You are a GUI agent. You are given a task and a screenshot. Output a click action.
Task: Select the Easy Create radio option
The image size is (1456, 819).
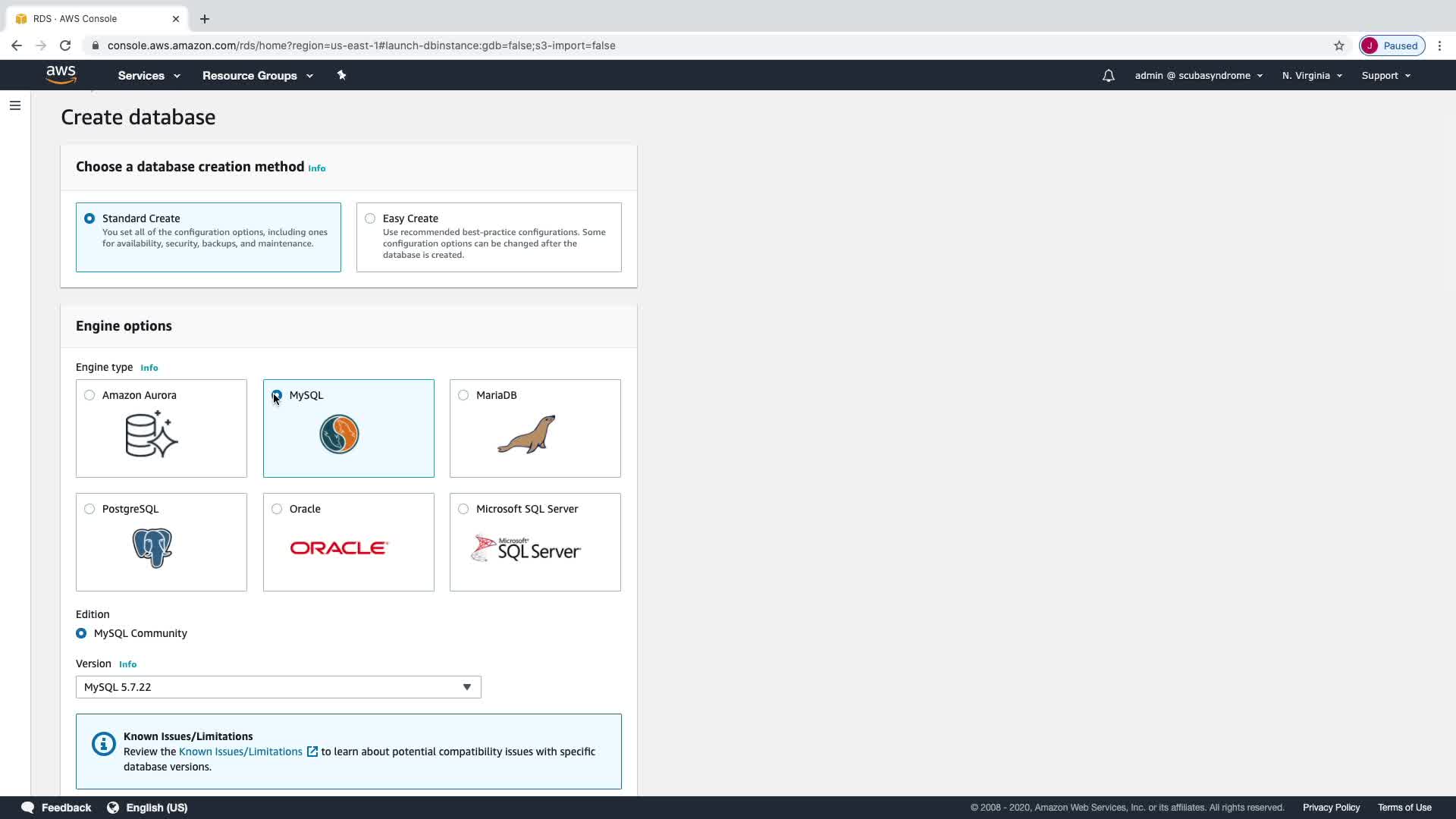point(370,218)
